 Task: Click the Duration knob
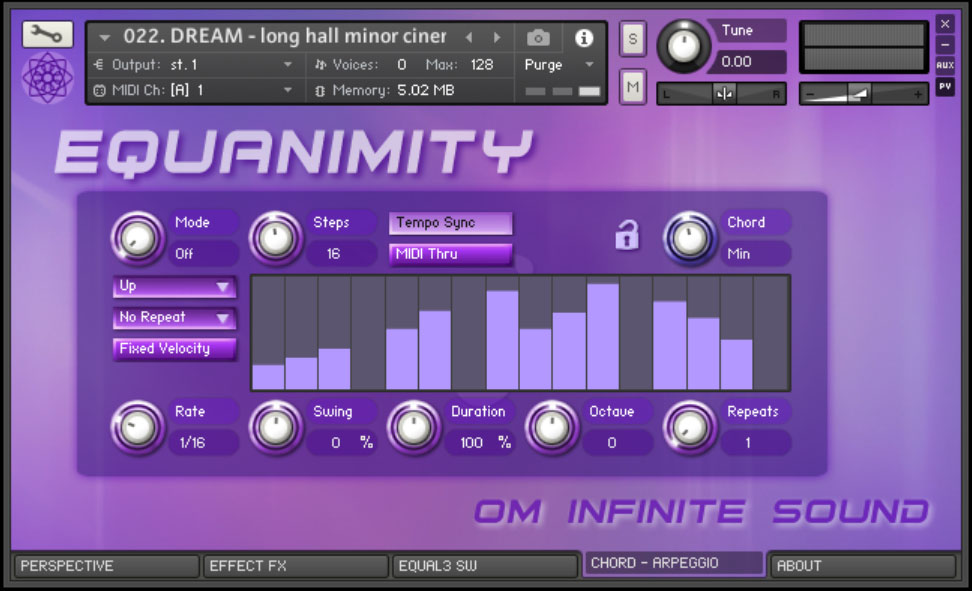coord(414,427)
